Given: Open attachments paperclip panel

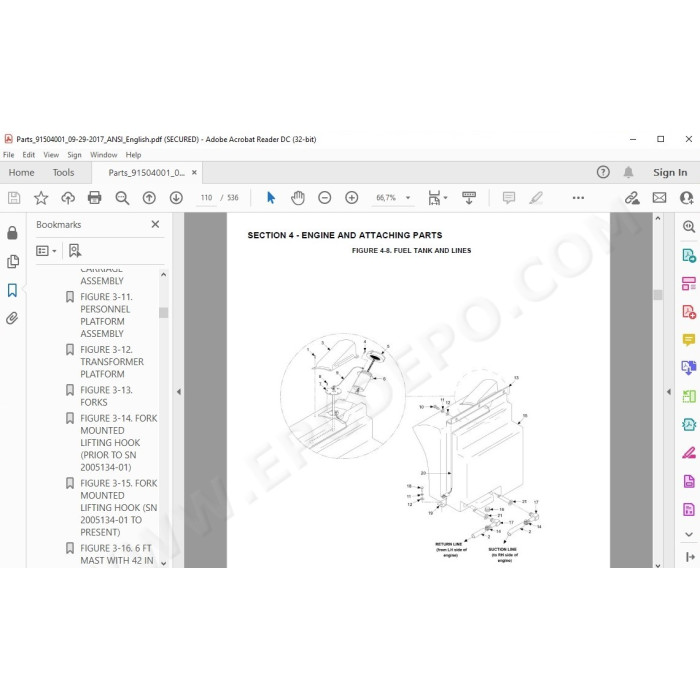Looking at the screenshot, I should (x=12, y=318).
